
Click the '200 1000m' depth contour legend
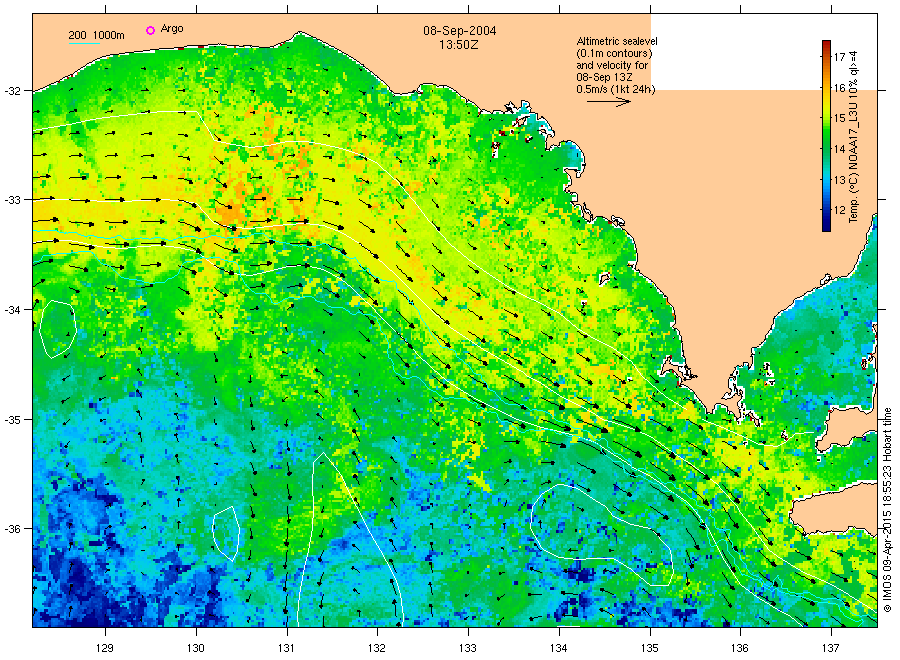[x=96, y=36]
